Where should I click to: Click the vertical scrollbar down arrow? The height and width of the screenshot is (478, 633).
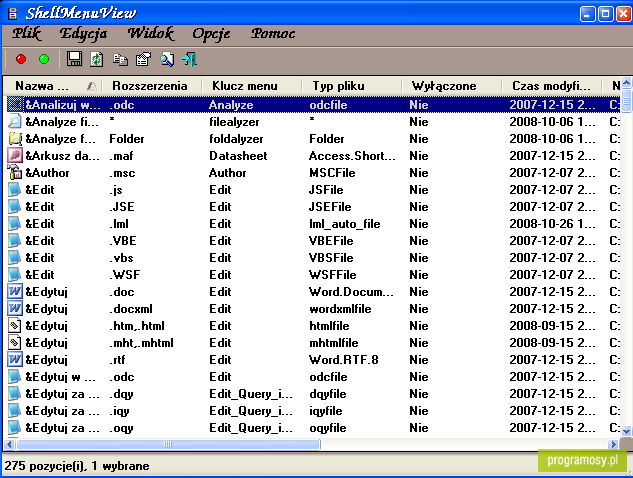point(626,432)
